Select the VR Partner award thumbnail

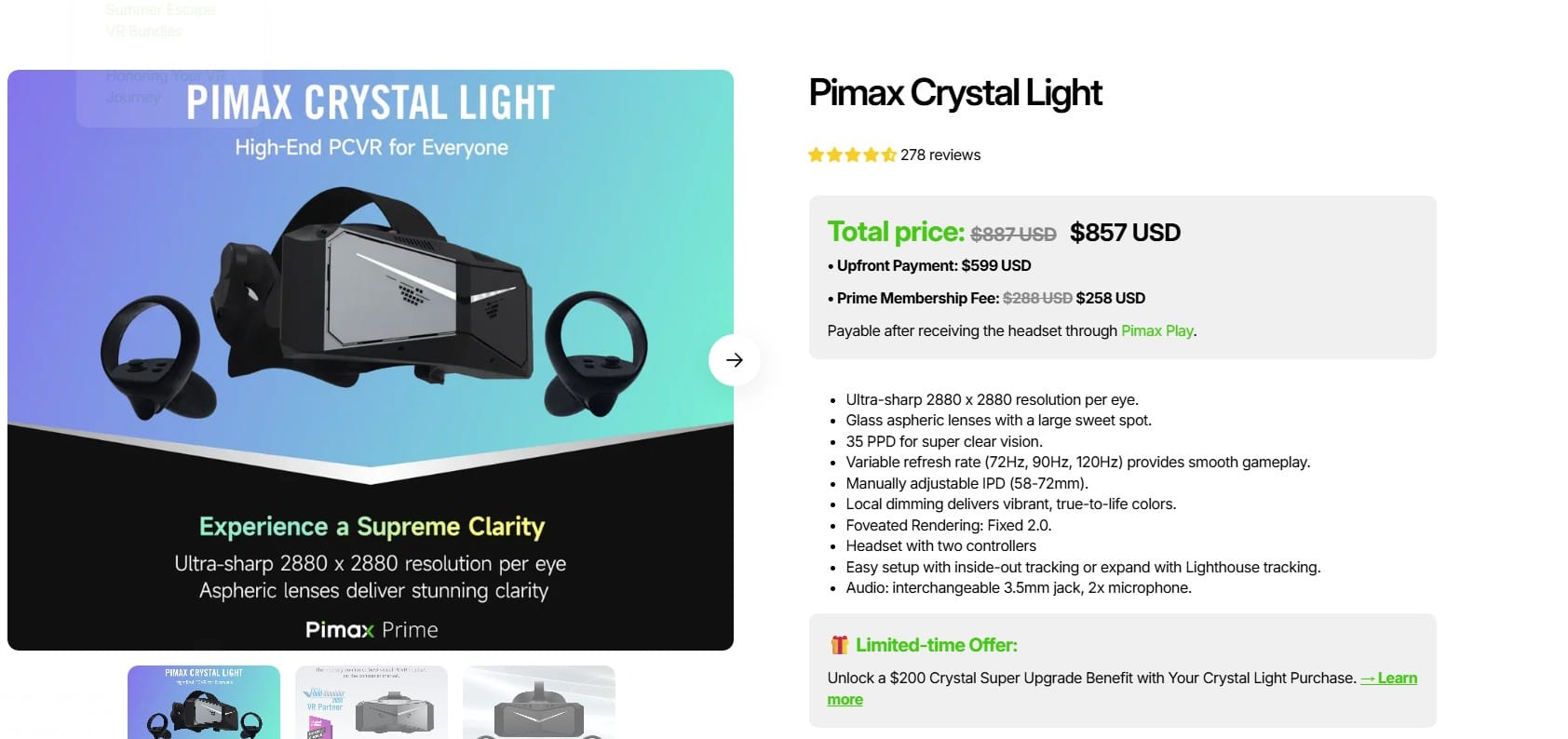(372, 702)
